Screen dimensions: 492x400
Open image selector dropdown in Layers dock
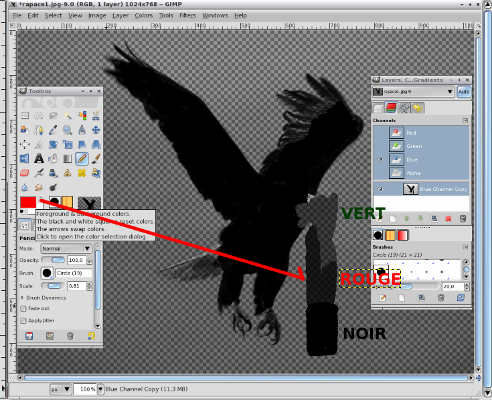click(x=413, y=91)
